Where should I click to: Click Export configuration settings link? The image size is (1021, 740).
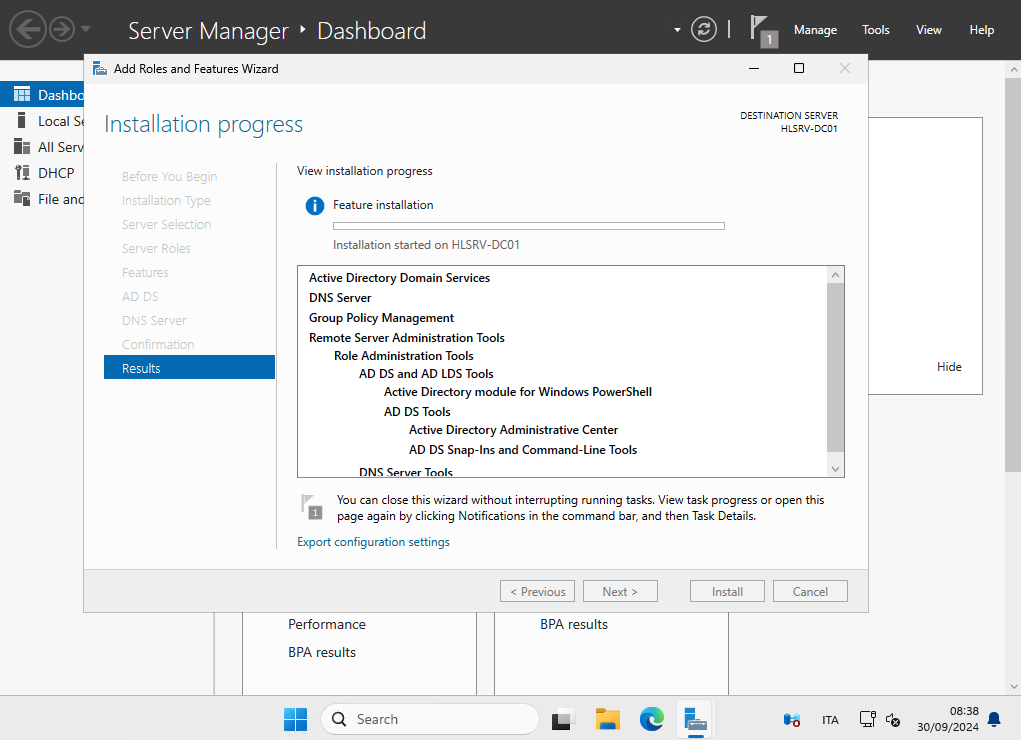point(373,542)
